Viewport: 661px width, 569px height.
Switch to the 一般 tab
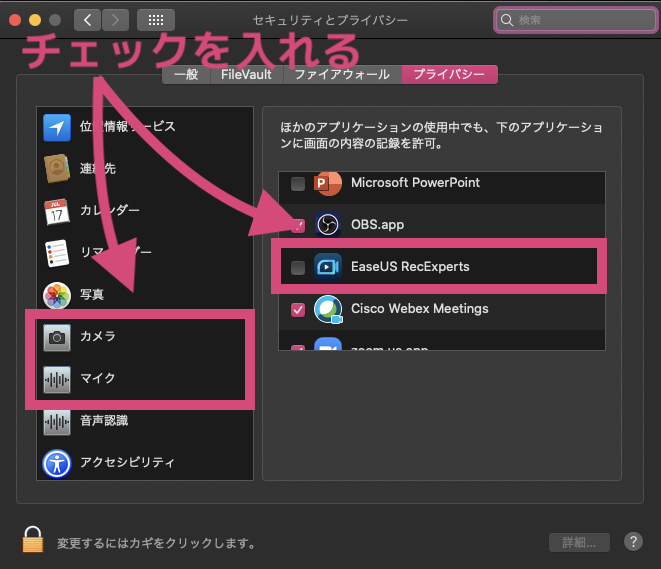(186, 75)
